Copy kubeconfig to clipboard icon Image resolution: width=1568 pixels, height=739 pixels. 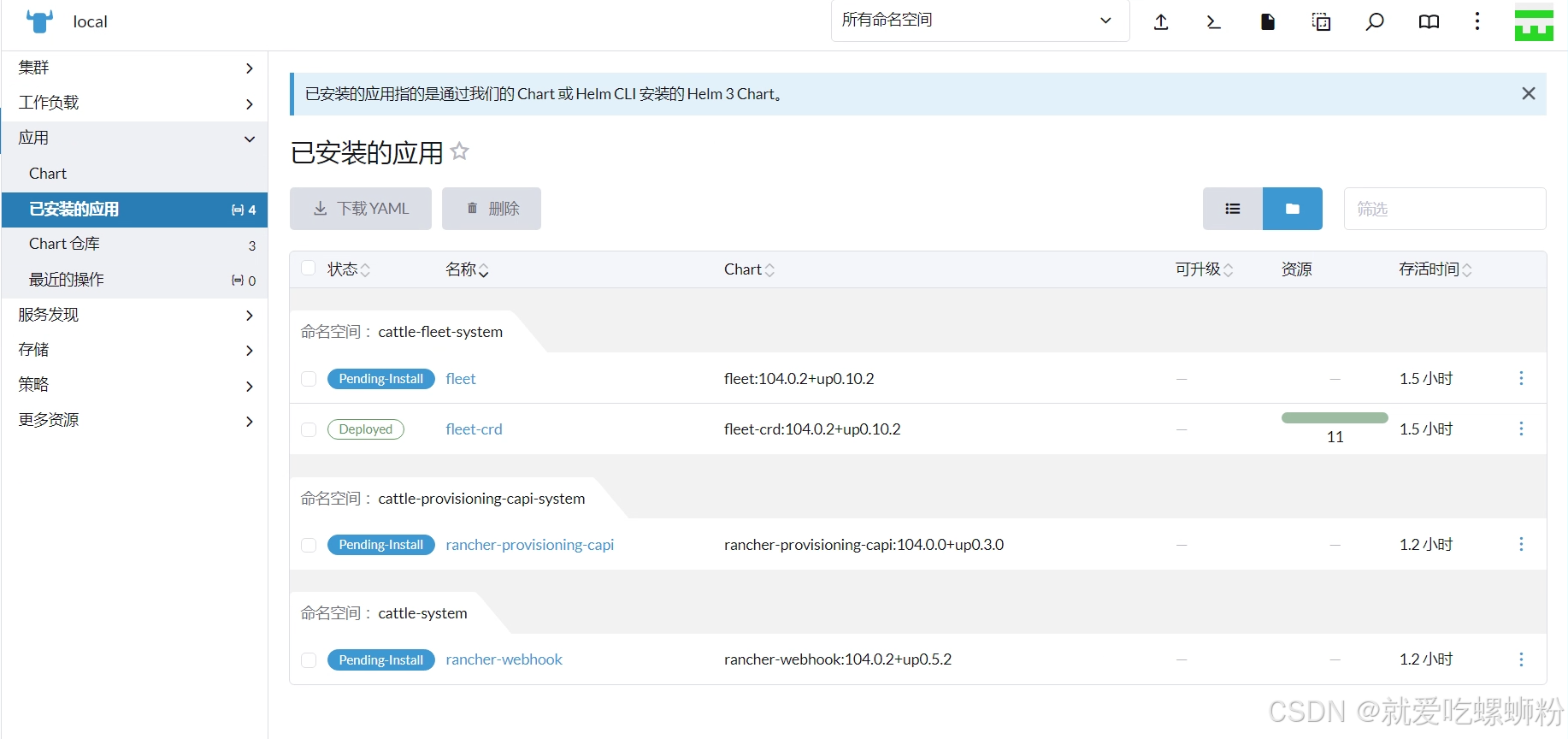click(x=1321, y=22)
